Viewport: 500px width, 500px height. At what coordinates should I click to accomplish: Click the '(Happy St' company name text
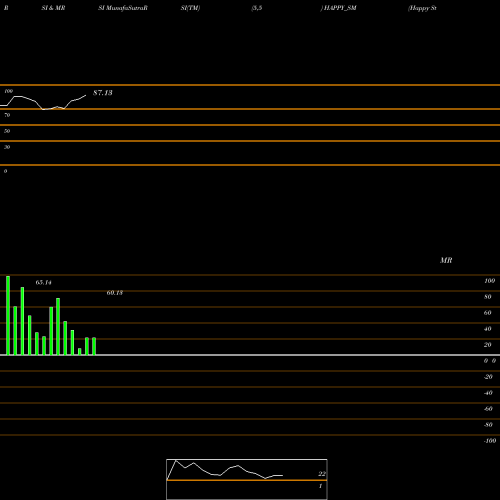(x=422, y=8)
